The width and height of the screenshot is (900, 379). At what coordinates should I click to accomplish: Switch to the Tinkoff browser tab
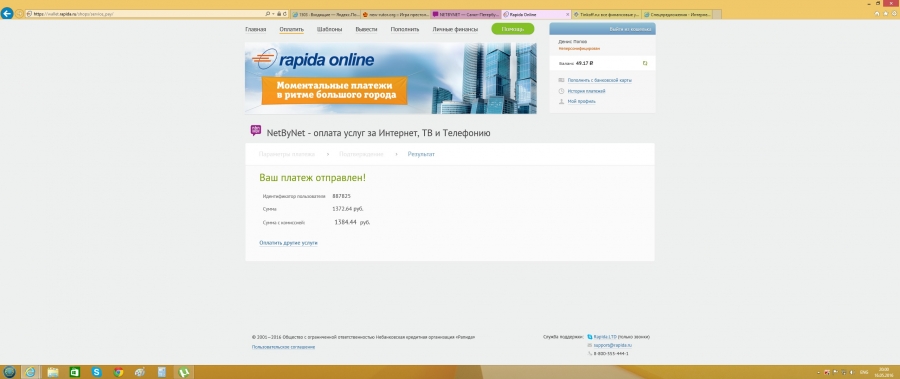tap(607, 14)
